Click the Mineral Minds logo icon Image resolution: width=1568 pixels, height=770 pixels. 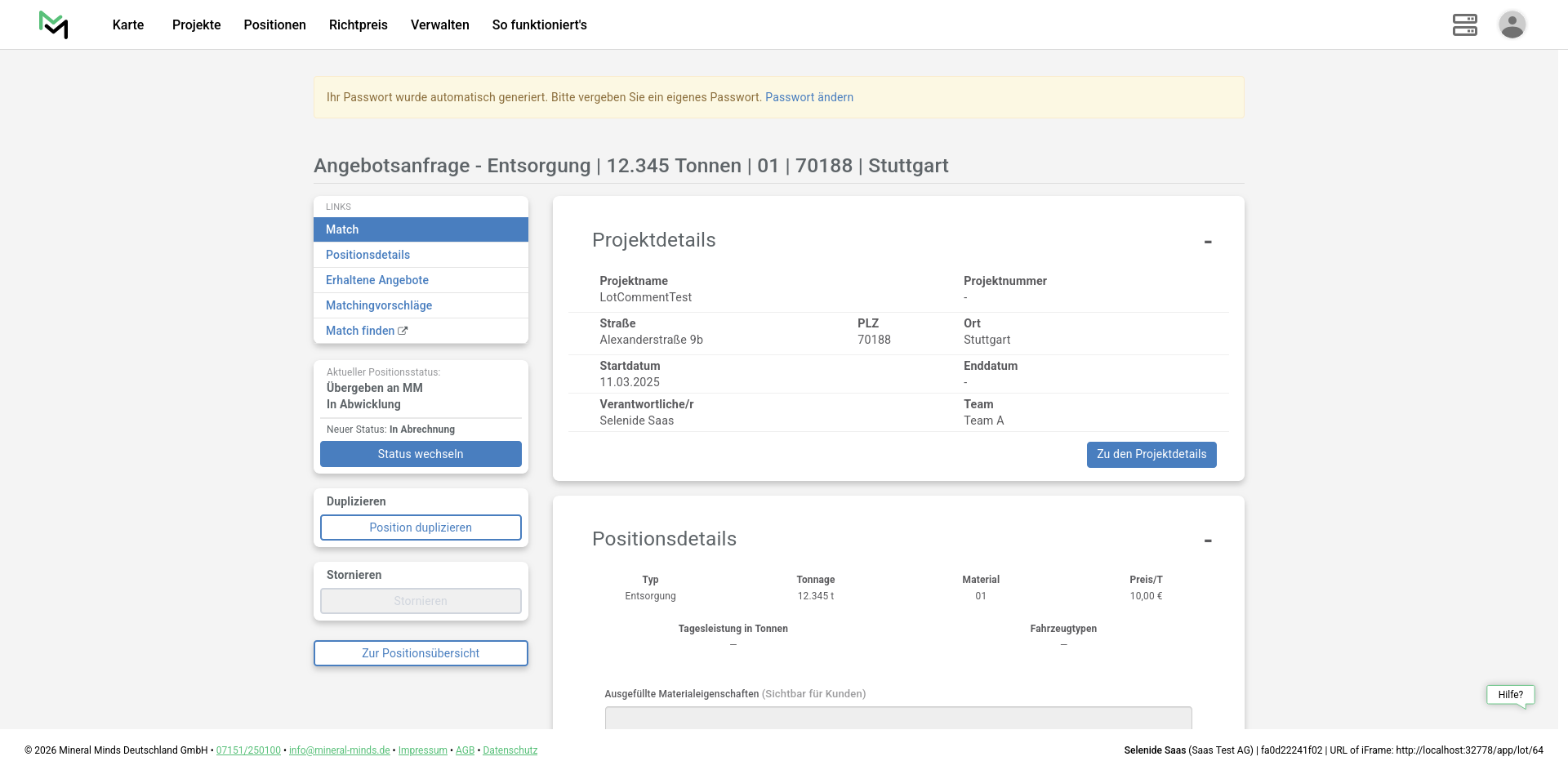[53, 24]
